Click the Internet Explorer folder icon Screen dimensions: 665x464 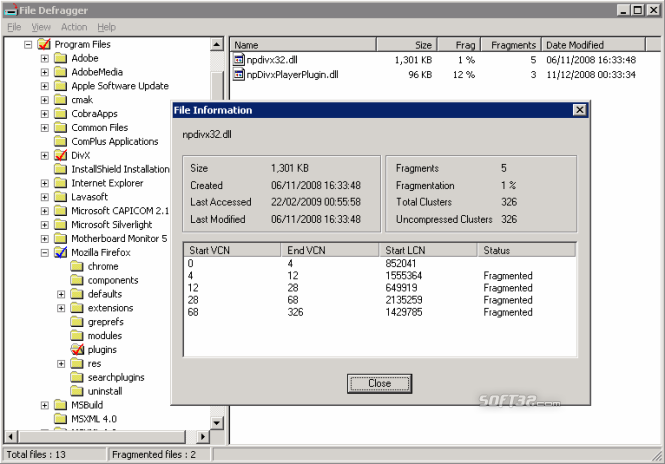61,183
